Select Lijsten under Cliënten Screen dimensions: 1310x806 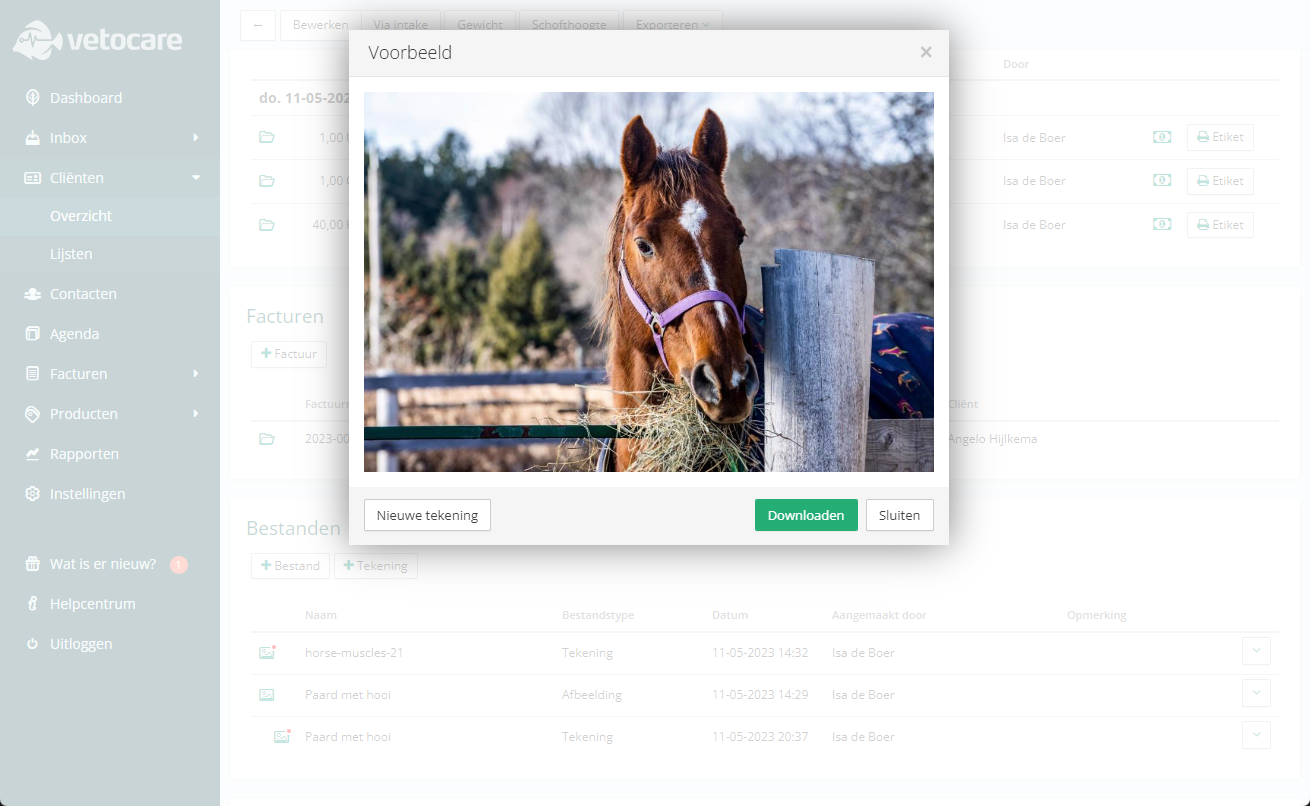click(71, 254)
